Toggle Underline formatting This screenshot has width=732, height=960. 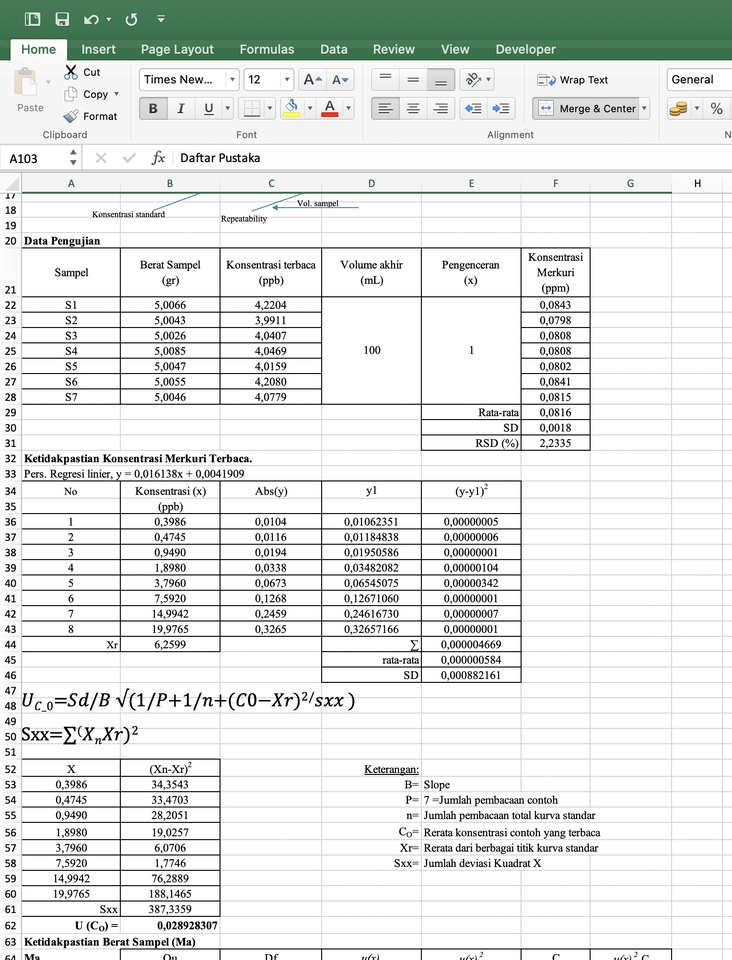tap(209, 108)
